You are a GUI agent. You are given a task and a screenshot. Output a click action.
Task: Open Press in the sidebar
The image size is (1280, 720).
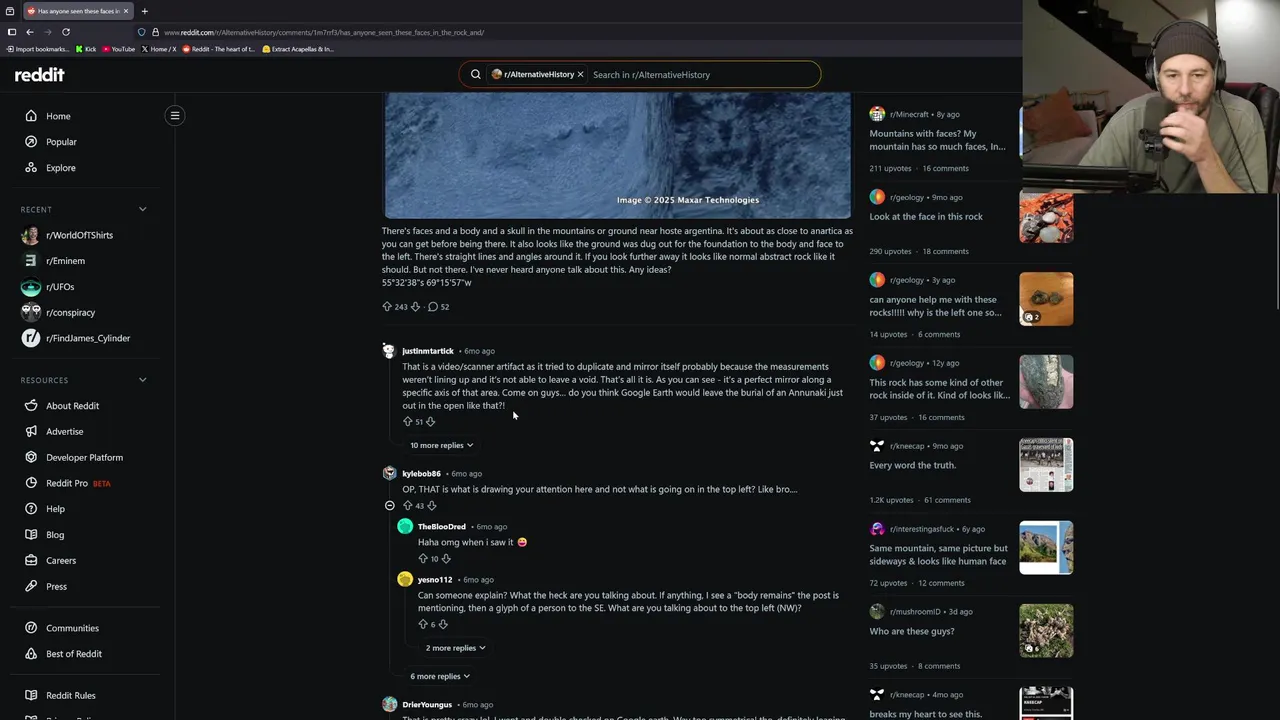56,587
